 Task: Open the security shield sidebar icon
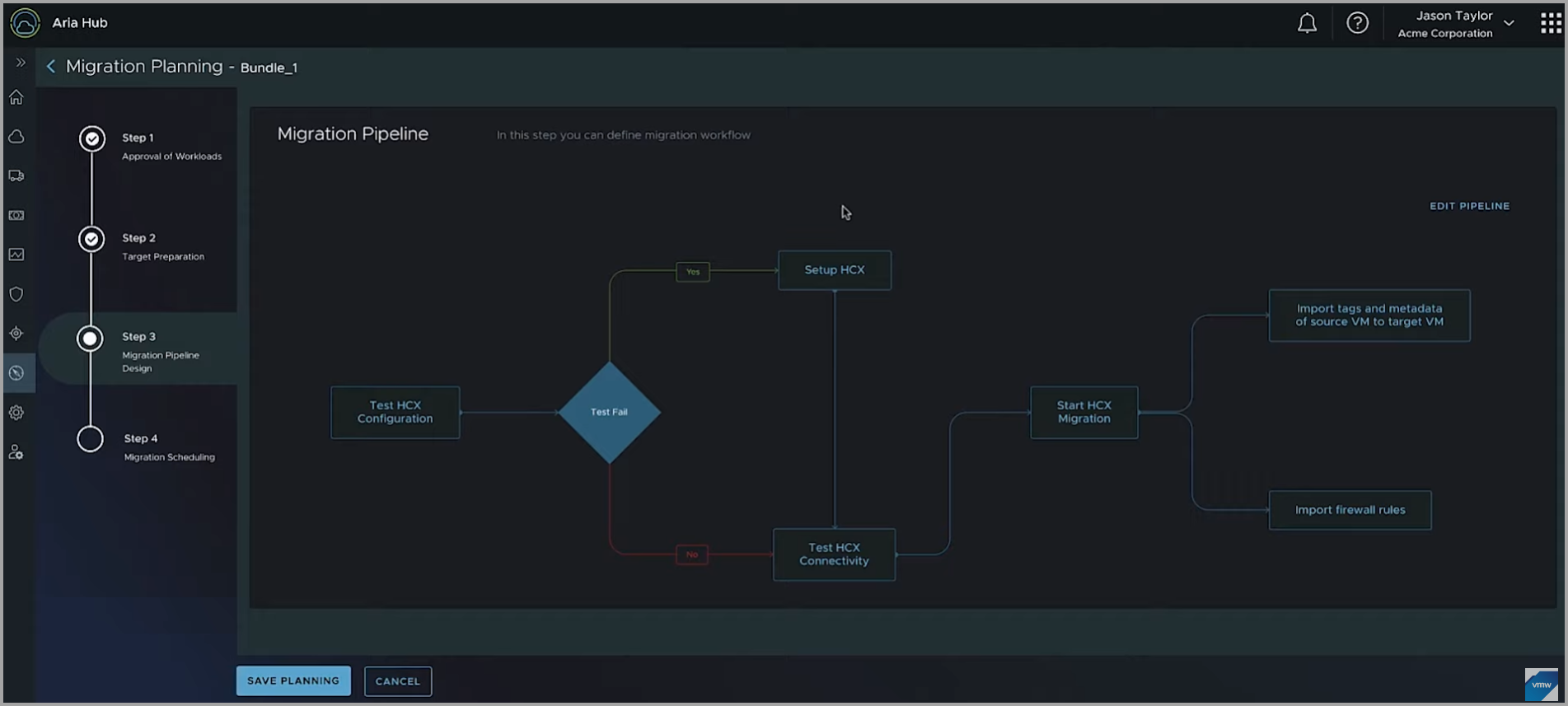(x=16, y=294)
